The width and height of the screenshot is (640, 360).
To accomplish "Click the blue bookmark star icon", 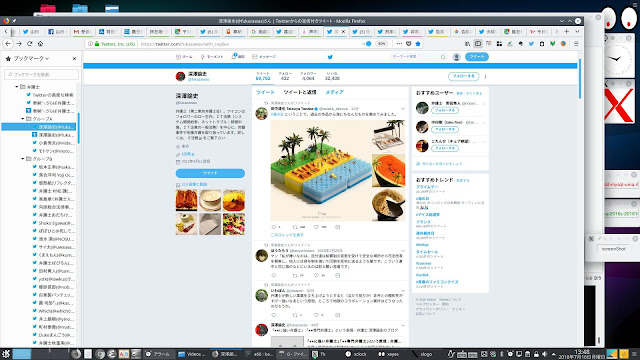I will pos(418,44).
